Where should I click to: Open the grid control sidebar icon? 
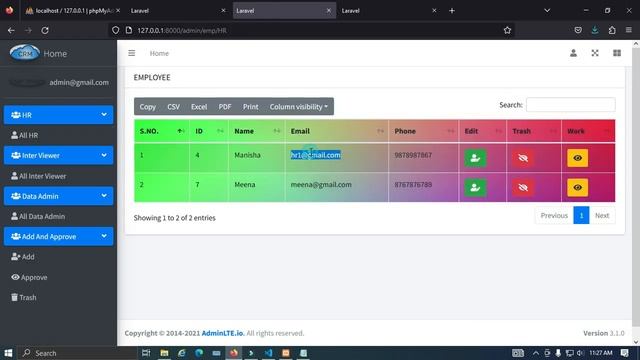[x=617, y=53]
